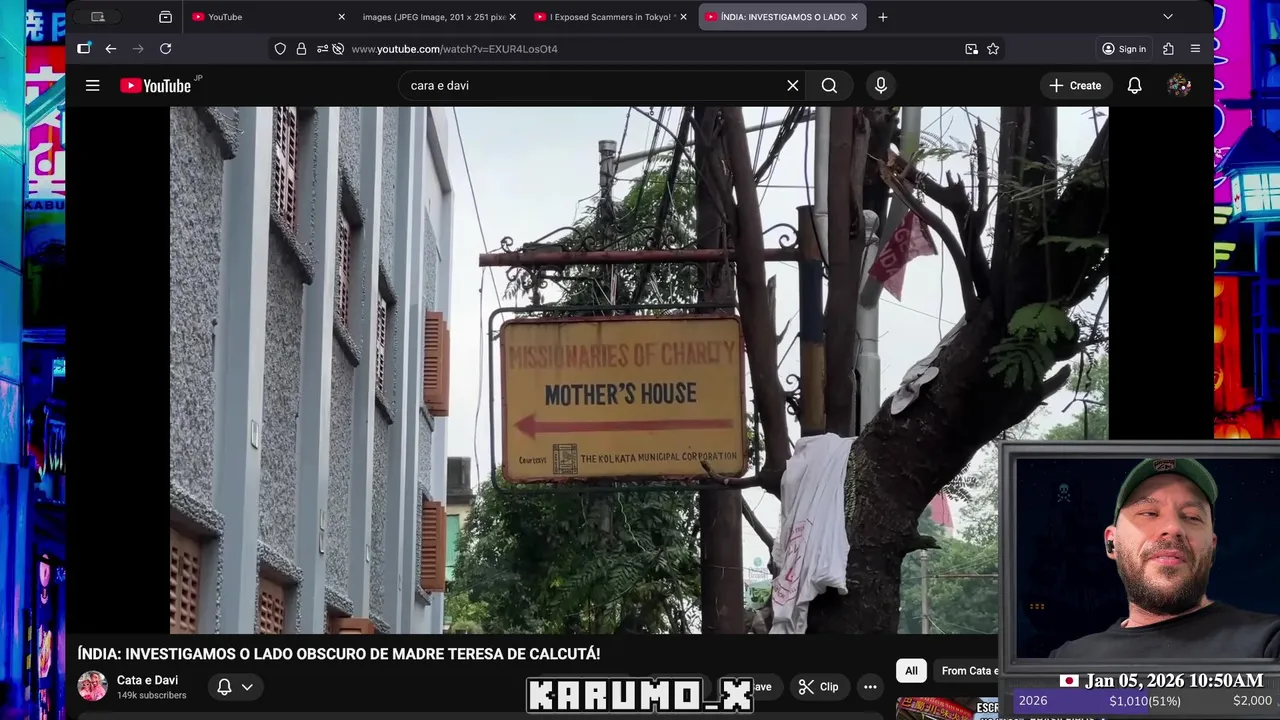Open the browser extensions puzzle icon
This screenshot has width=1280, height=720.
click(1168, 49)
